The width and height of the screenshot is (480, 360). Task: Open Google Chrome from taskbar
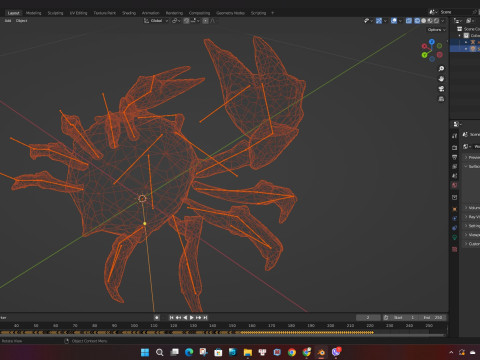click(292, 352)
